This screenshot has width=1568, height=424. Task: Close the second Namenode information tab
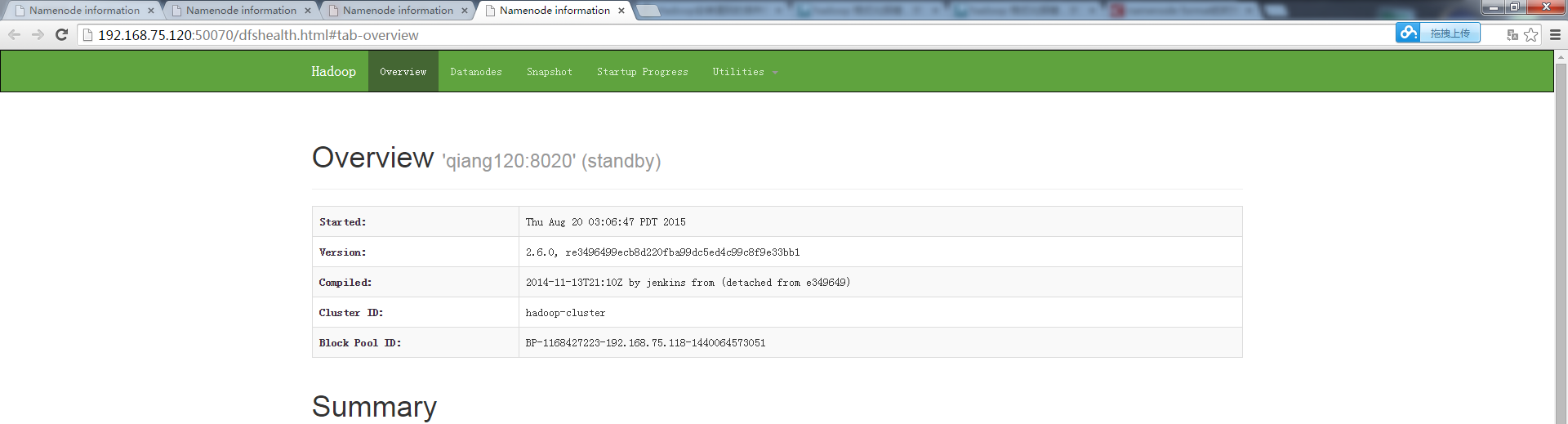308,11
